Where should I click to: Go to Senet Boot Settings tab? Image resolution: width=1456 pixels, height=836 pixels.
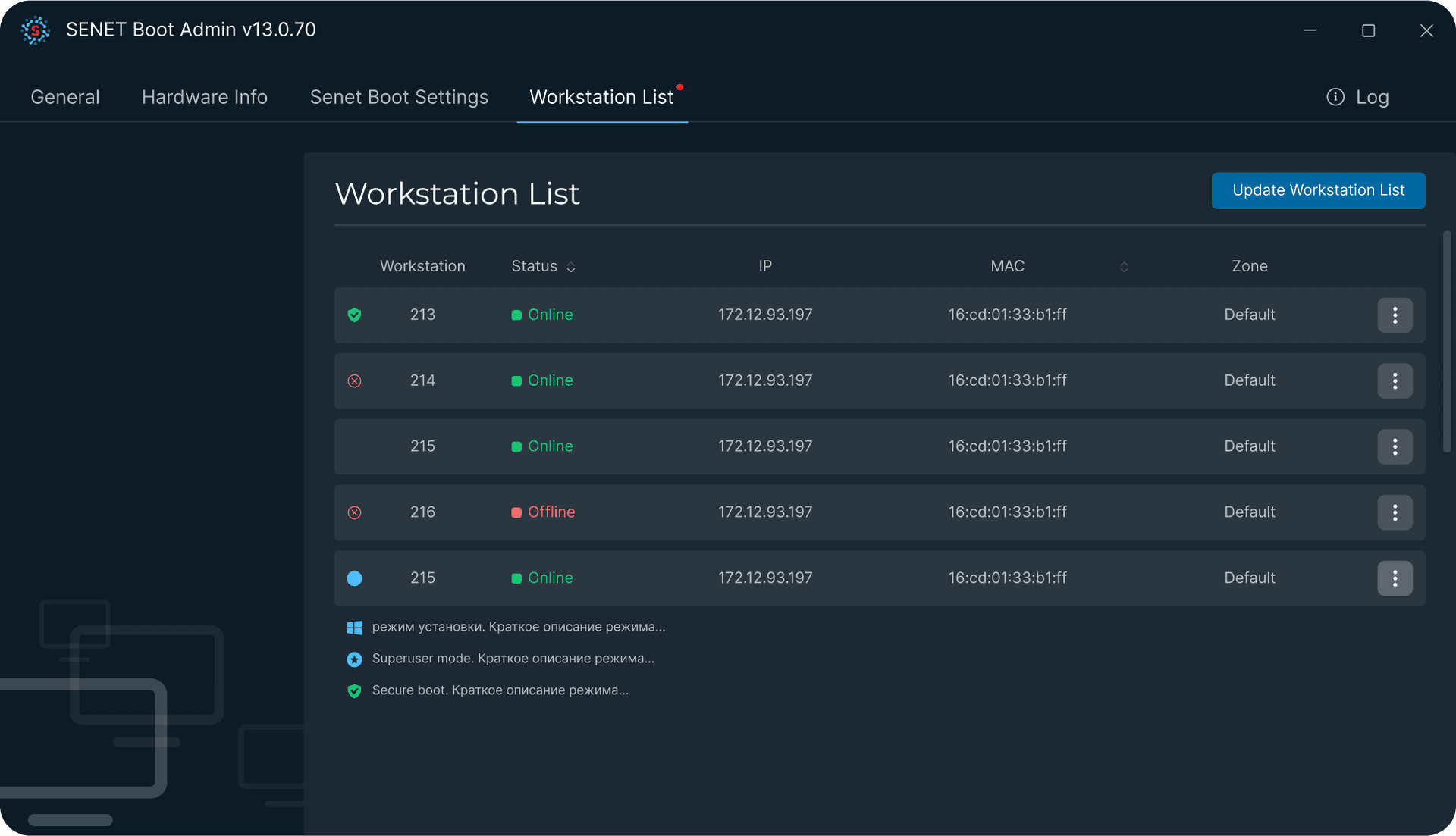399,97
